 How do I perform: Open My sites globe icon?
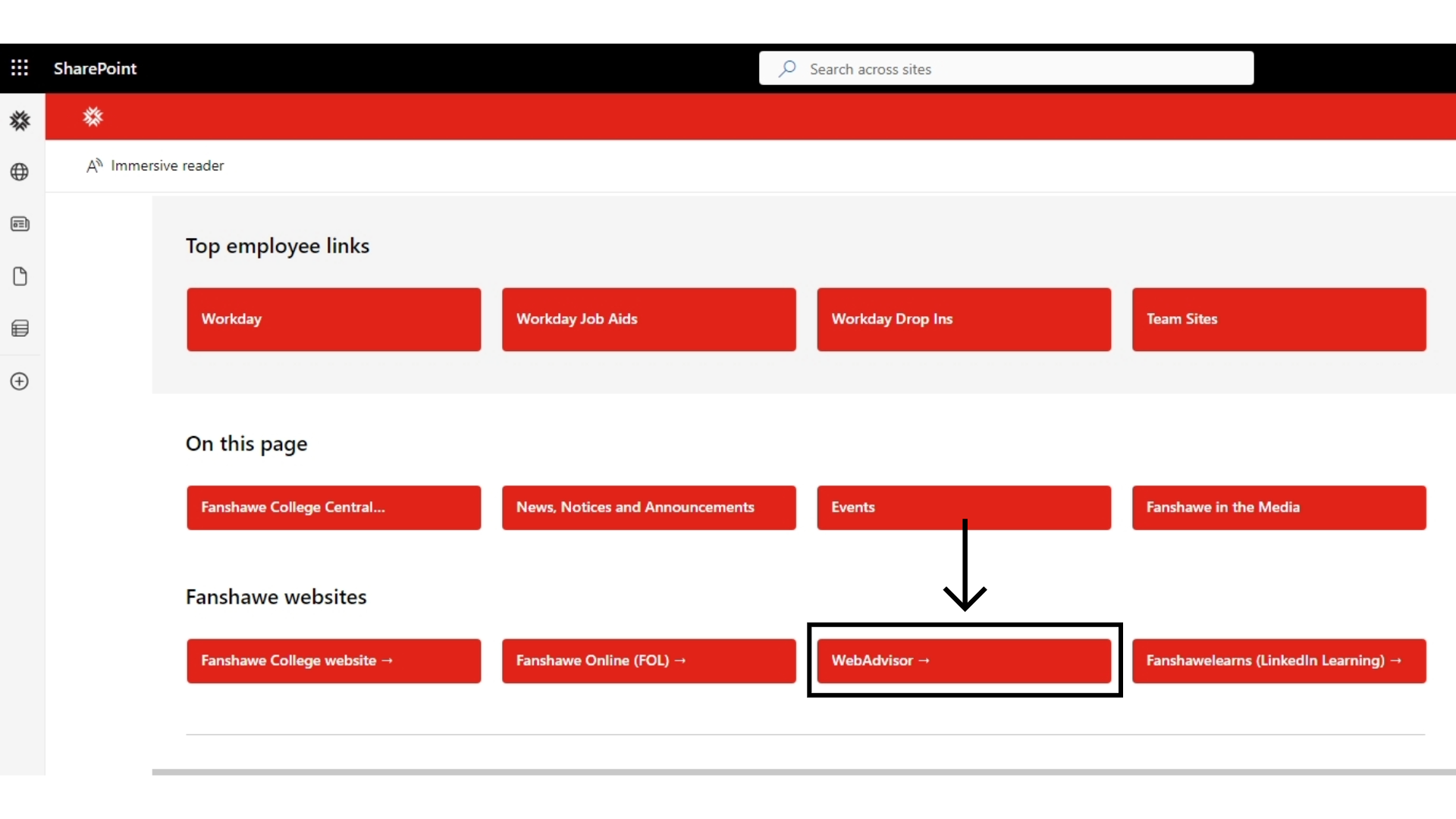20,172
